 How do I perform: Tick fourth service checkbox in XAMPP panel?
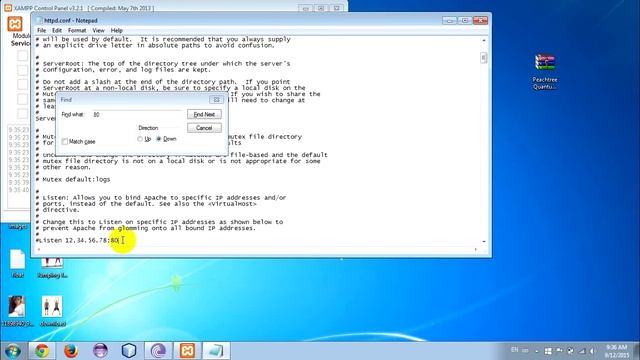(x=22, y=99)
